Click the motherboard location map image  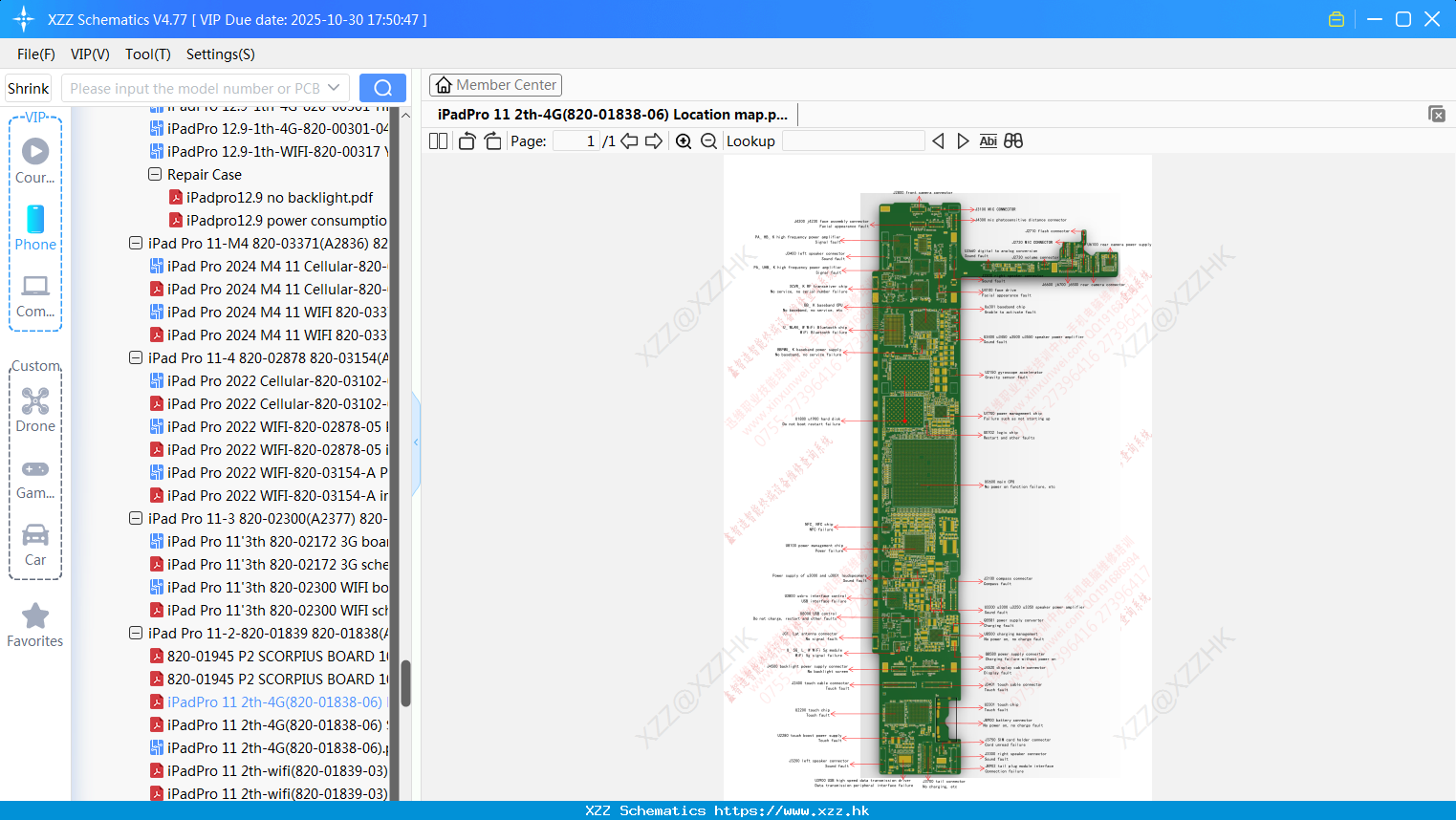pos(937,478)
